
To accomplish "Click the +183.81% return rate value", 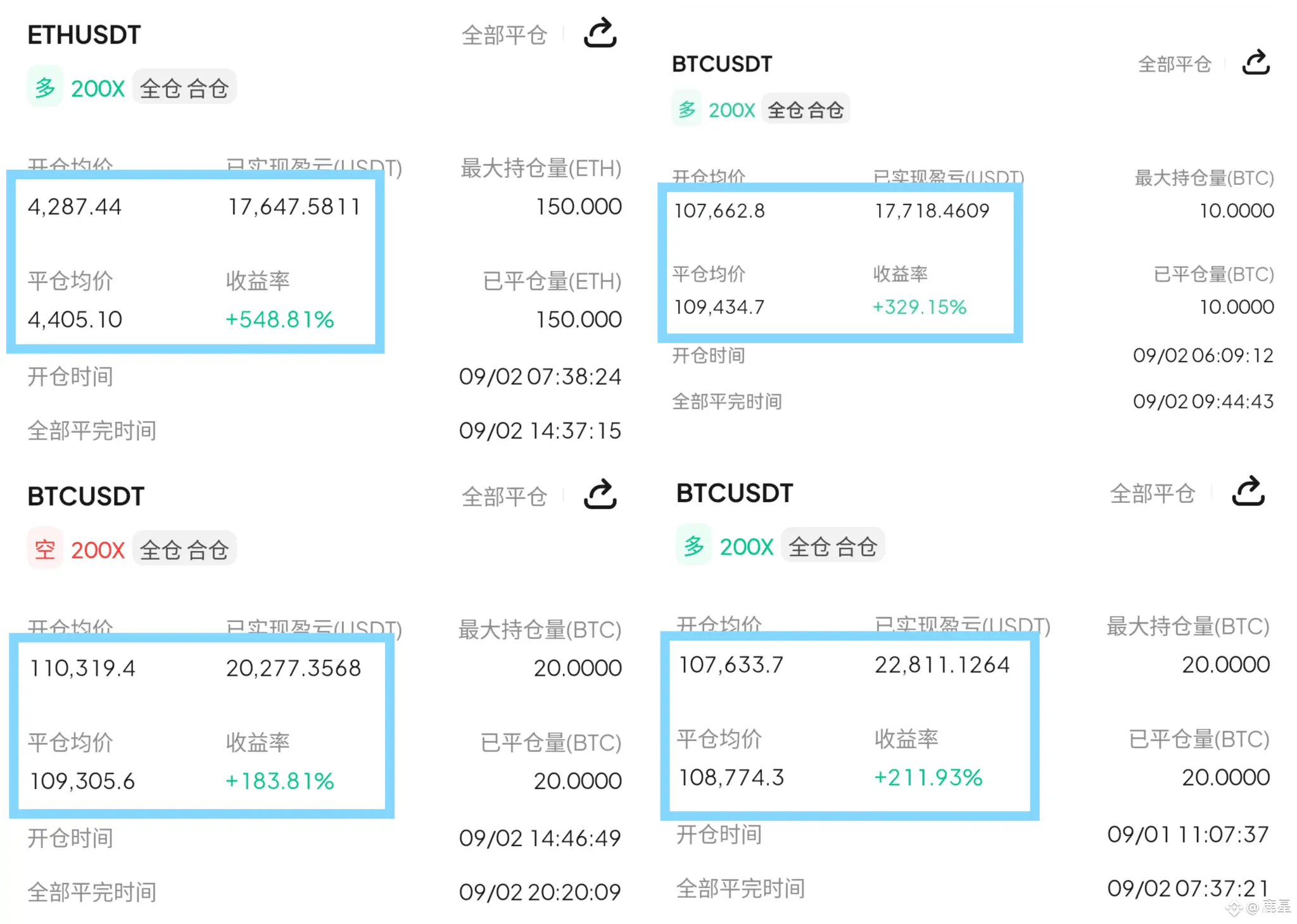I will (279, 781).
